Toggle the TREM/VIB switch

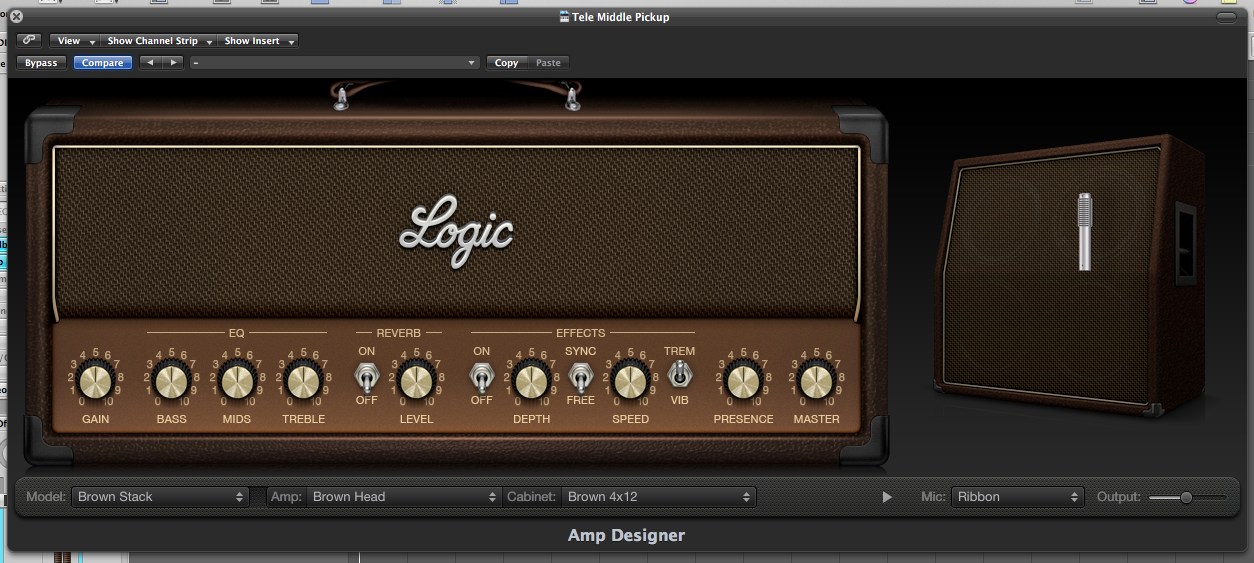679,376
